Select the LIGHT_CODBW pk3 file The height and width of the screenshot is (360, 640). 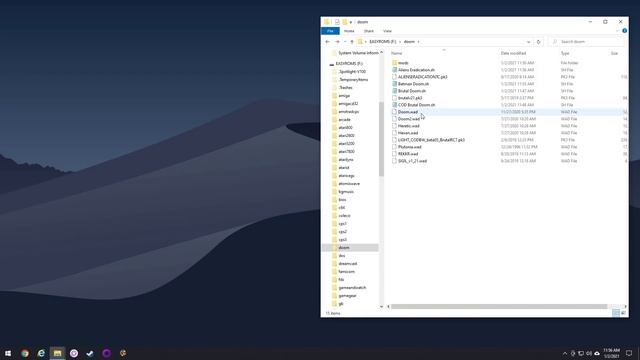431,140
